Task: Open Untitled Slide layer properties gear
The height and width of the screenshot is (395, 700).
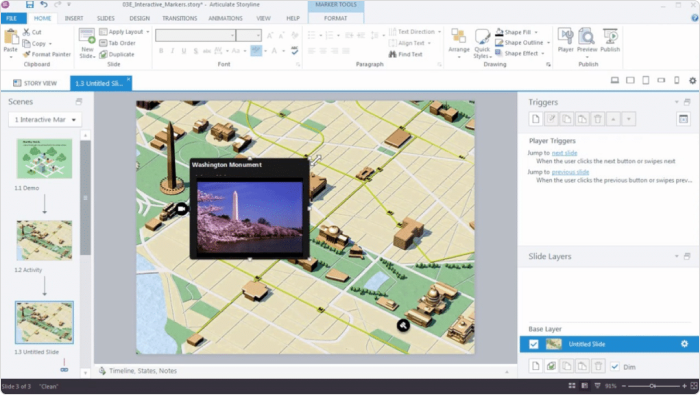Action: (684, 344)
